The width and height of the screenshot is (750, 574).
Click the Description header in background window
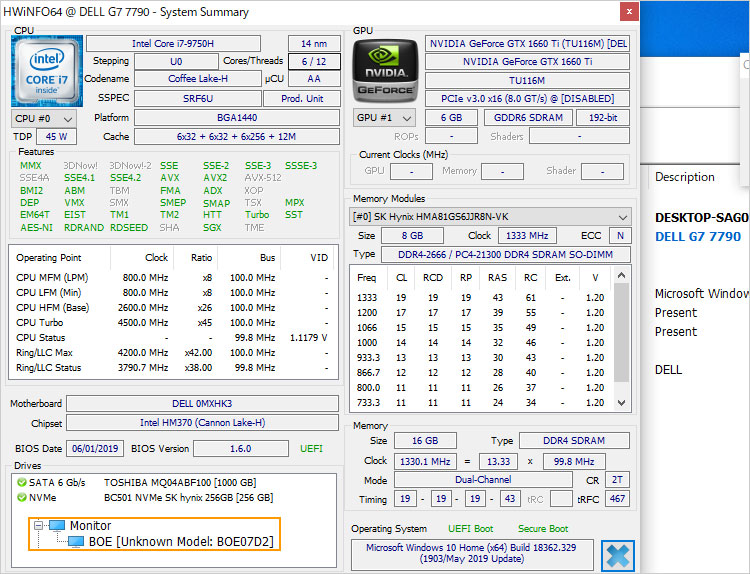pos(684,177)
